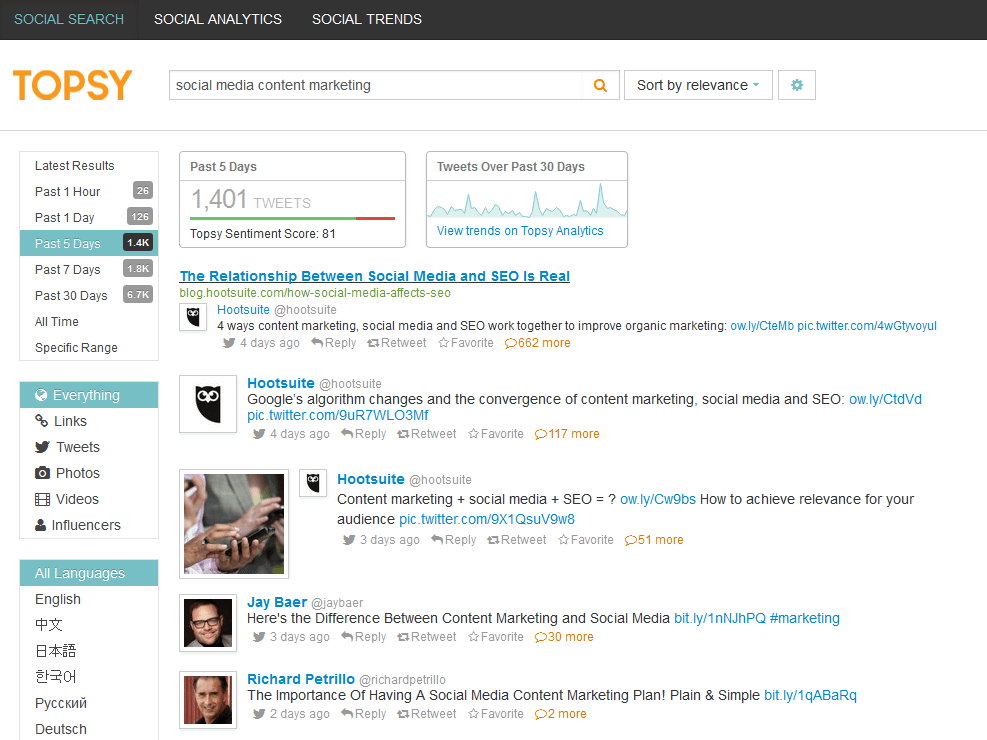Switch to the Social Trends tab
987x740 pixels.
pos(367,19)
